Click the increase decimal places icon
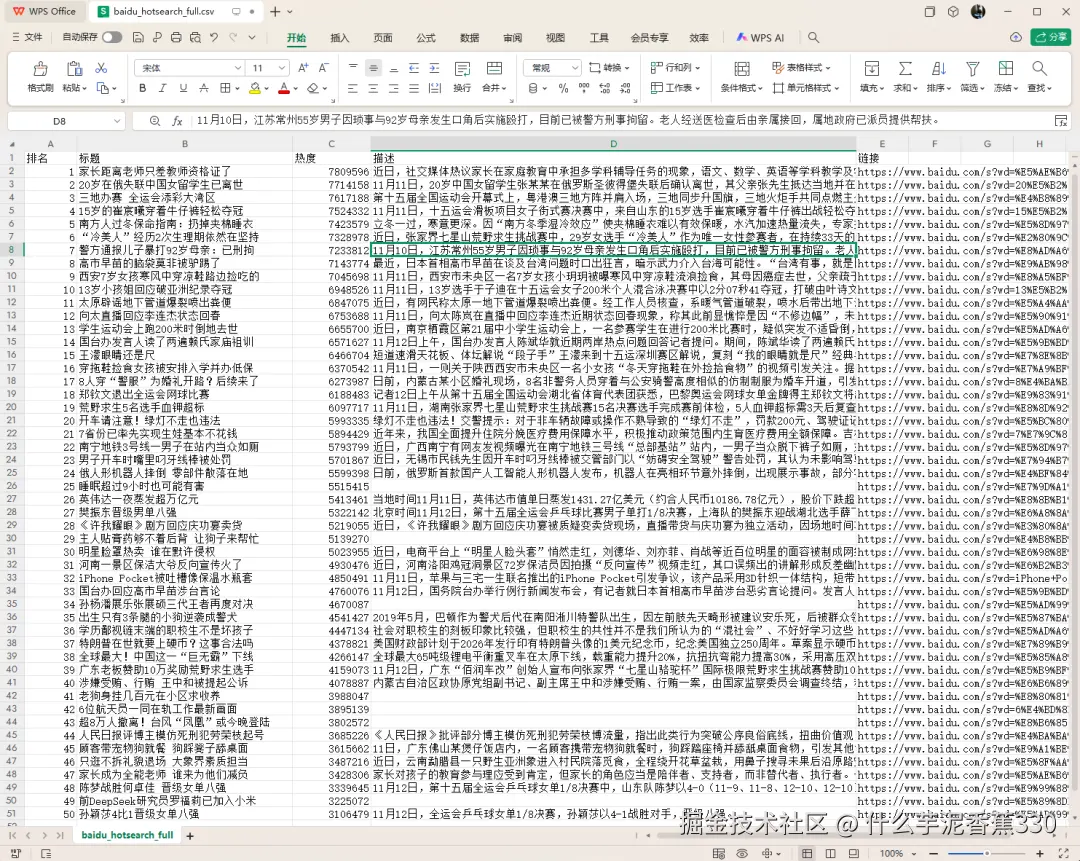The height and width of the screenshot is (861, 1080). click(605, 88)
